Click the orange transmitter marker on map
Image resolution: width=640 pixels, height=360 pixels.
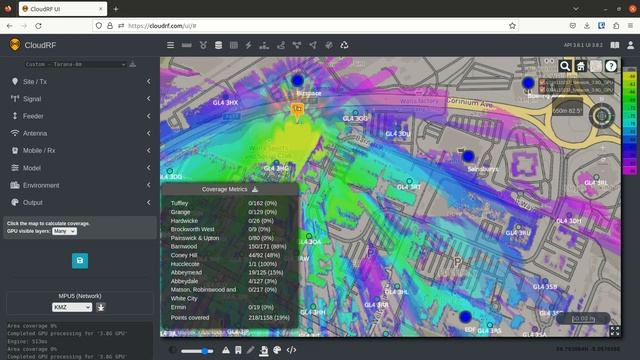(x=298, y=110)
